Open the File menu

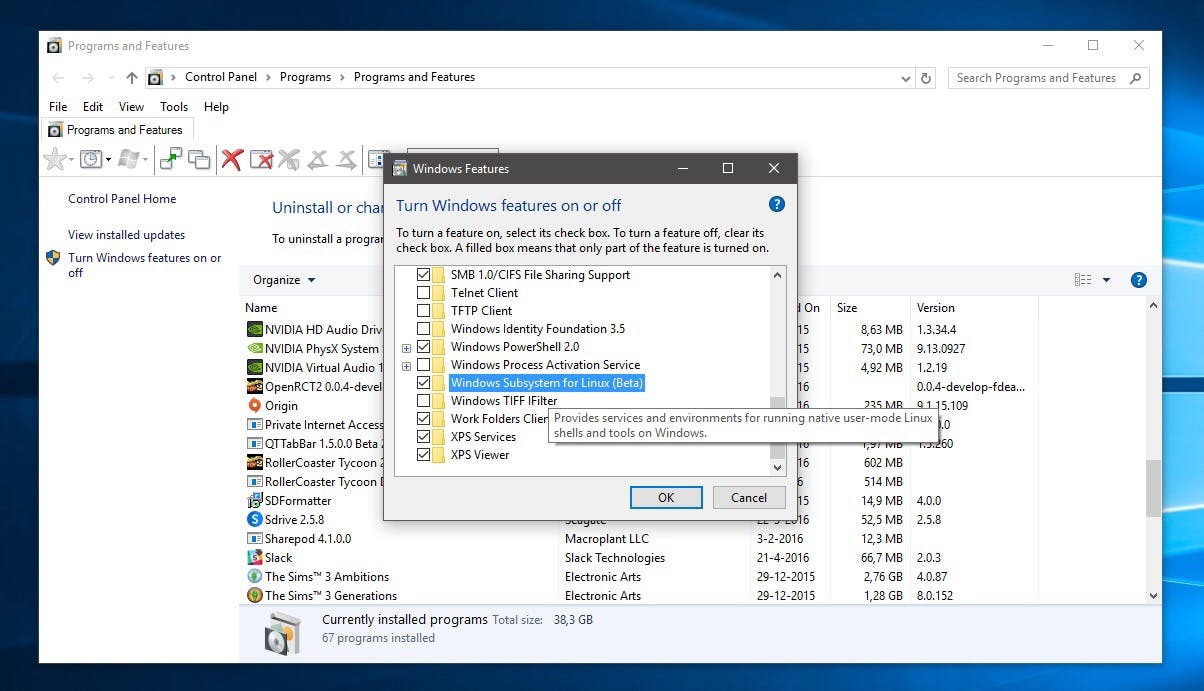point(58,107)
